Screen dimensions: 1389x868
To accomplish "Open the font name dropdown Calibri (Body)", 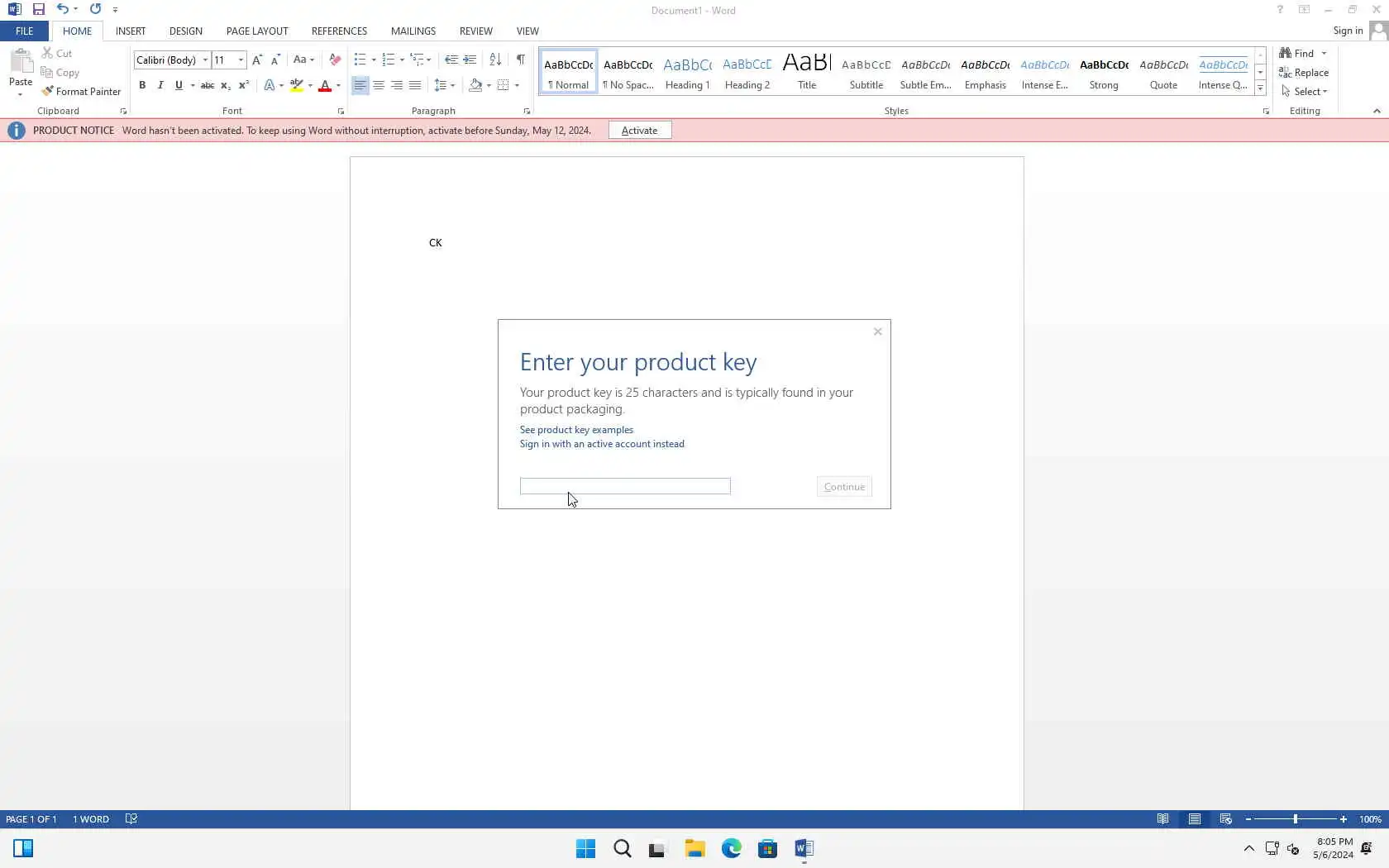I will 205,60.
